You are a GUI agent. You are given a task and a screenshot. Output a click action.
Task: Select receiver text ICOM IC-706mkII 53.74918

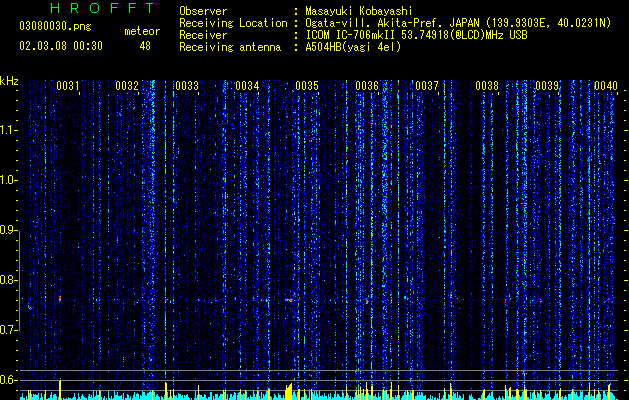click(x=377, y=35)
